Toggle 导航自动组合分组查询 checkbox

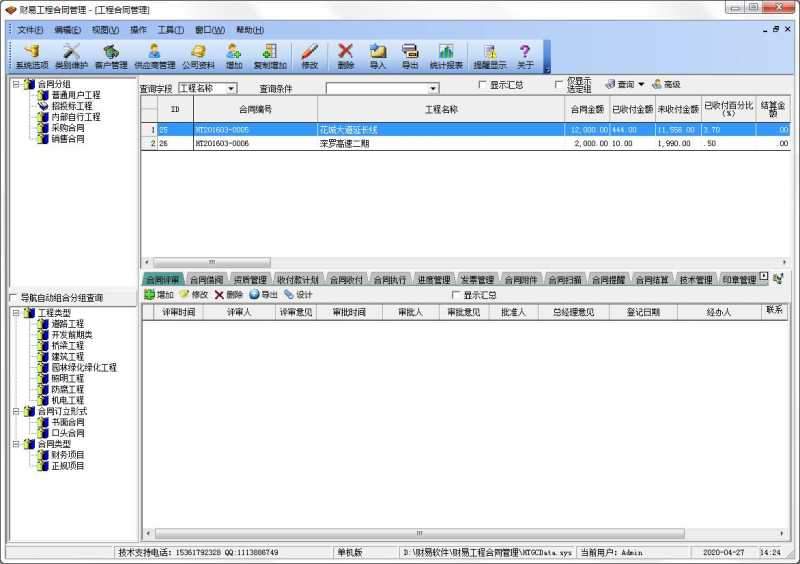(x=13, y=298)
